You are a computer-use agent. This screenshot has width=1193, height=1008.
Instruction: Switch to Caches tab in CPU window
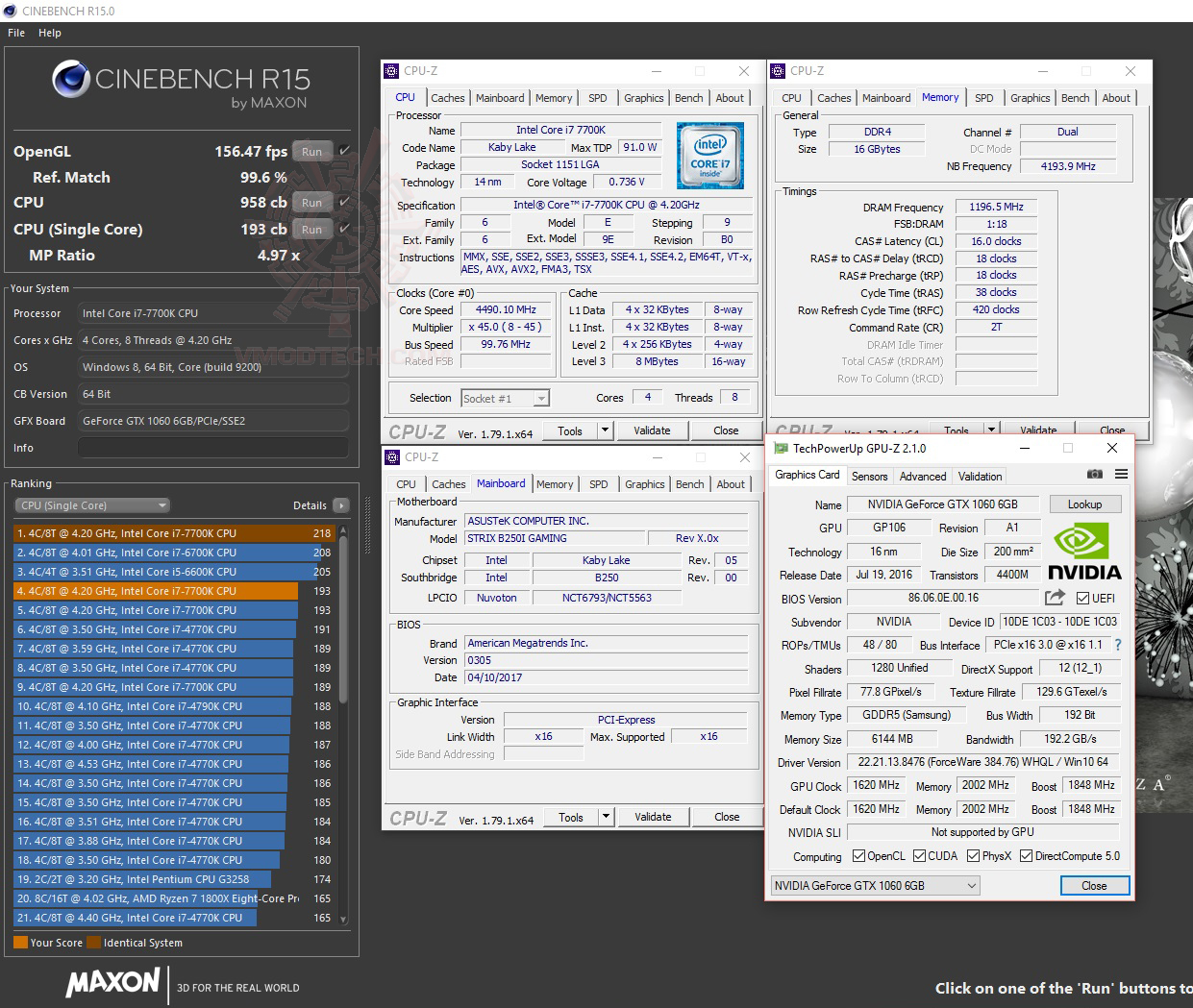(x=448, y=98)
